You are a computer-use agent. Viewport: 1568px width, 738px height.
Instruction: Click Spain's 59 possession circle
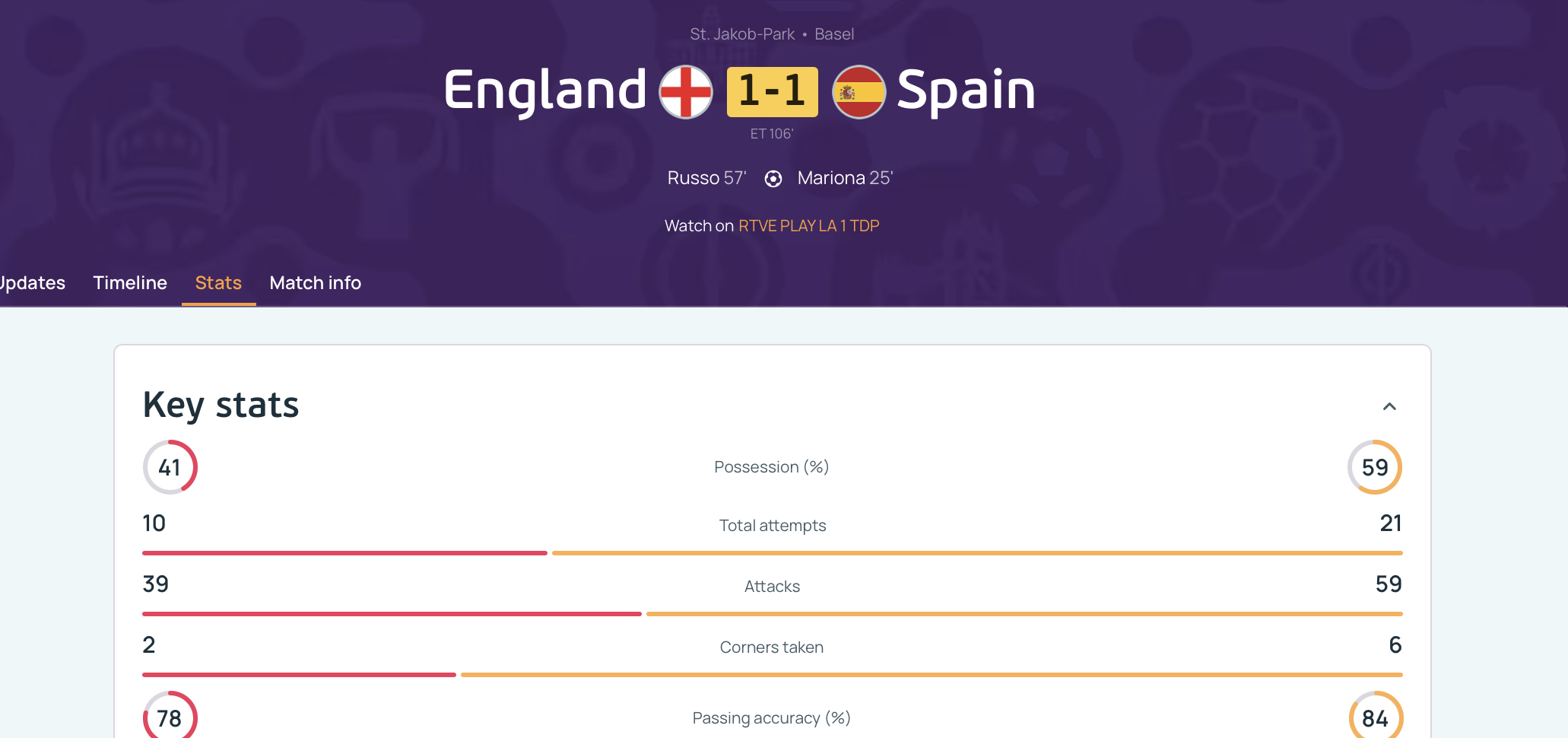tap(1375, 467)
